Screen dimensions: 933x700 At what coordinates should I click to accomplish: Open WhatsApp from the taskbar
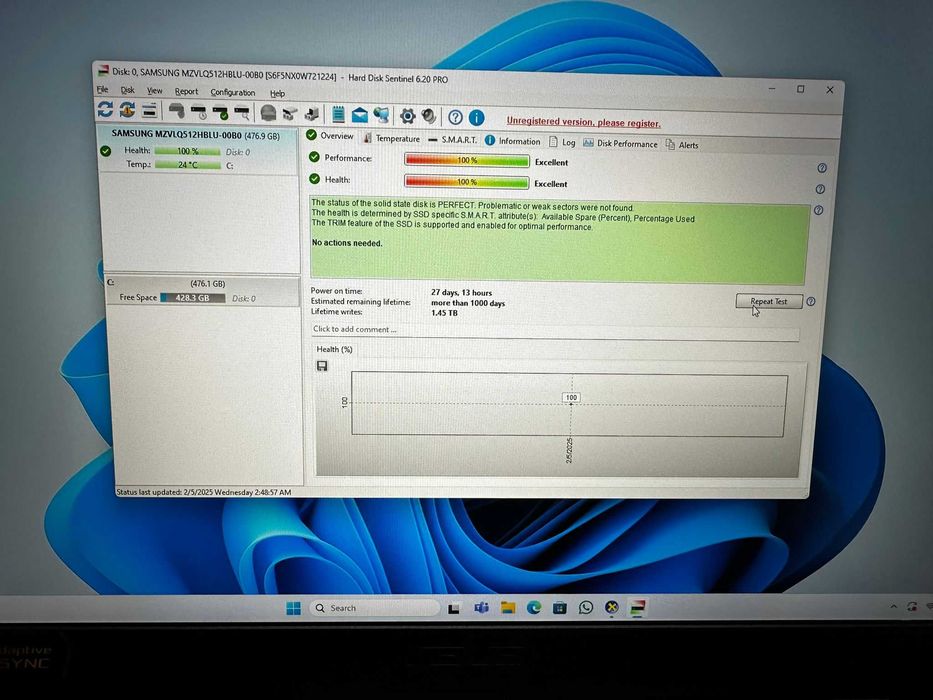pos(586,607)
